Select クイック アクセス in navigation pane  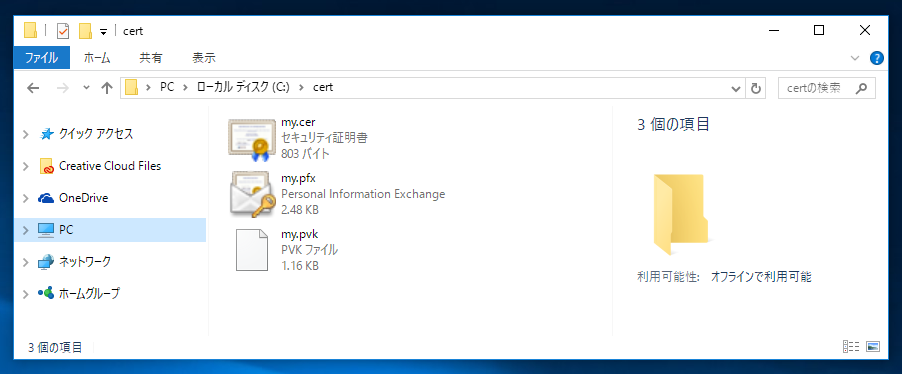coord(96,134)
